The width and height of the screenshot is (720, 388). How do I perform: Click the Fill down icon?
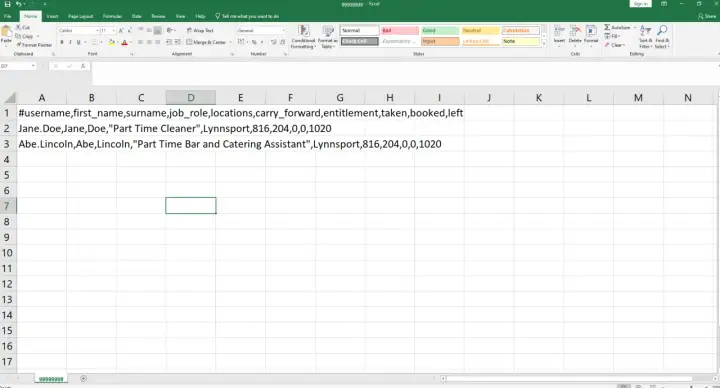pyautogui.click(x=607, y=36)
